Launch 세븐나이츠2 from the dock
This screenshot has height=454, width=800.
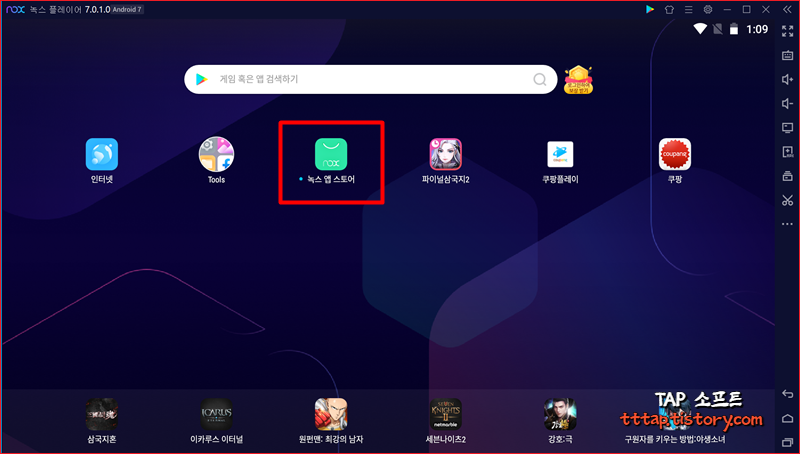tap(445, 414)
